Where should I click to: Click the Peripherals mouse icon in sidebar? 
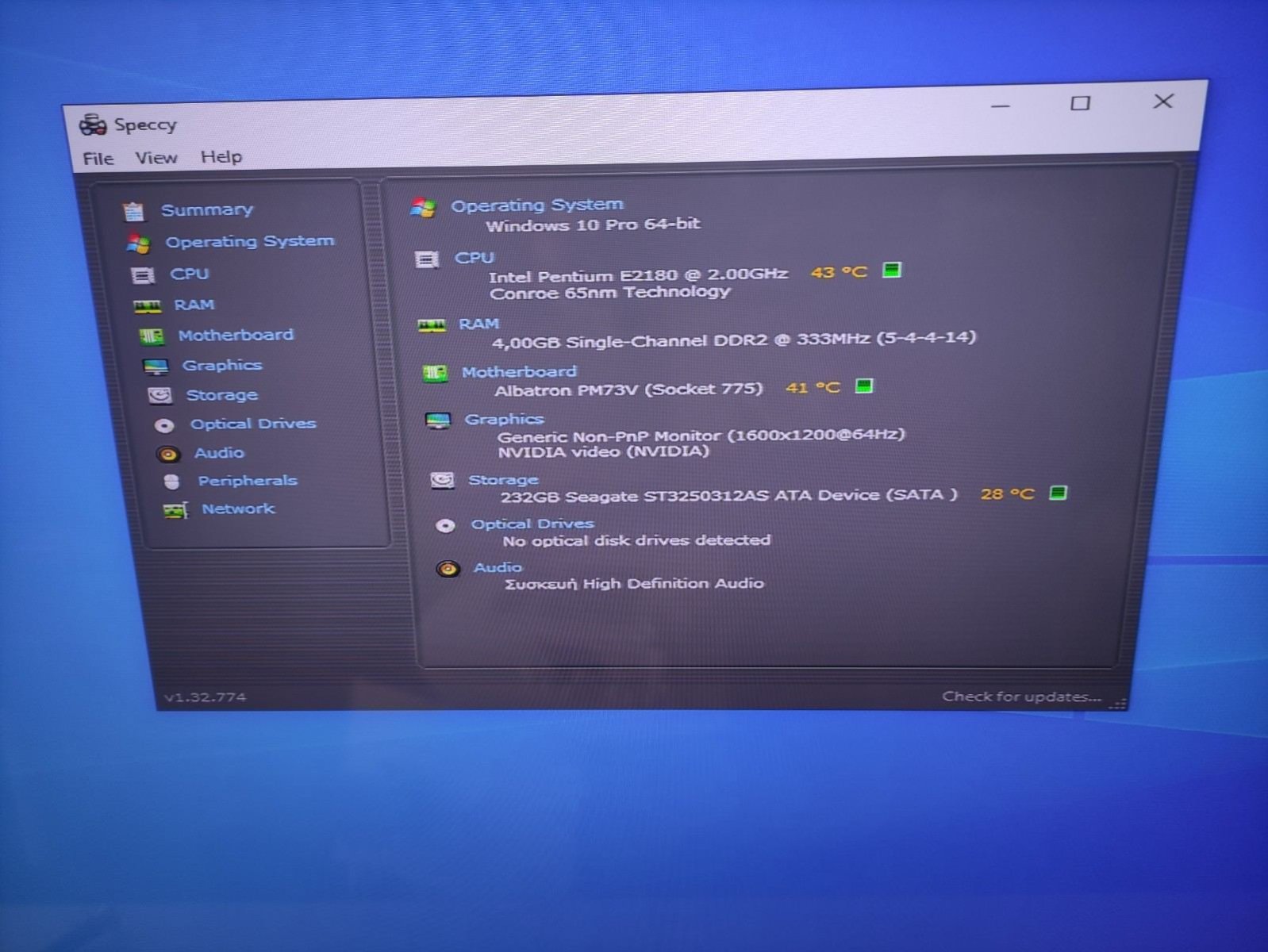[x=171, y=482]
